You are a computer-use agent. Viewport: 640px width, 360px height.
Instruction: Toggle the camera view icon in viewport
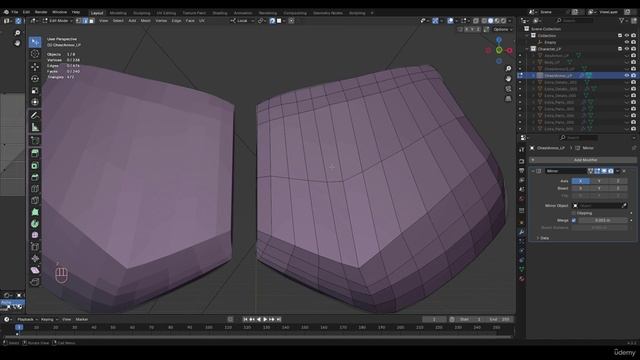[508, 89]
